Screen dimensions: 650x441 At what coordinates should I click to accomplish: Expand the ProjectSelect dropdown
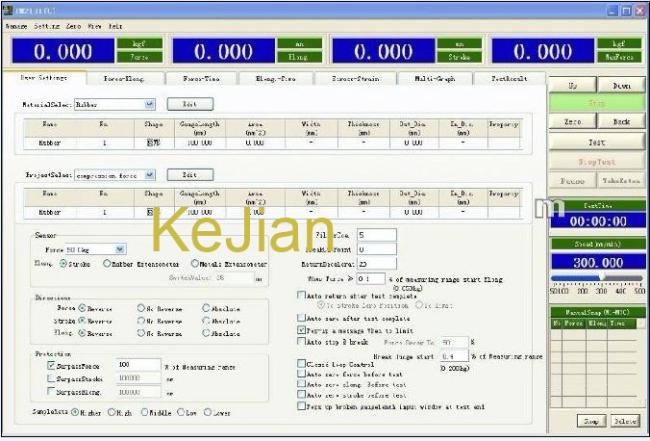point(150,174)
